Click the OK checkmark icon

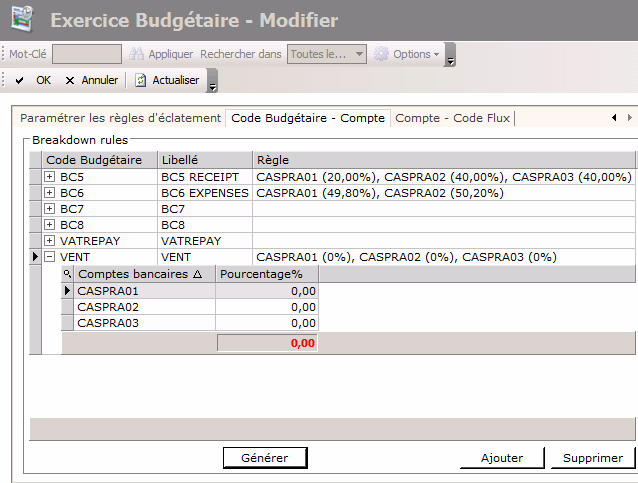19,80
